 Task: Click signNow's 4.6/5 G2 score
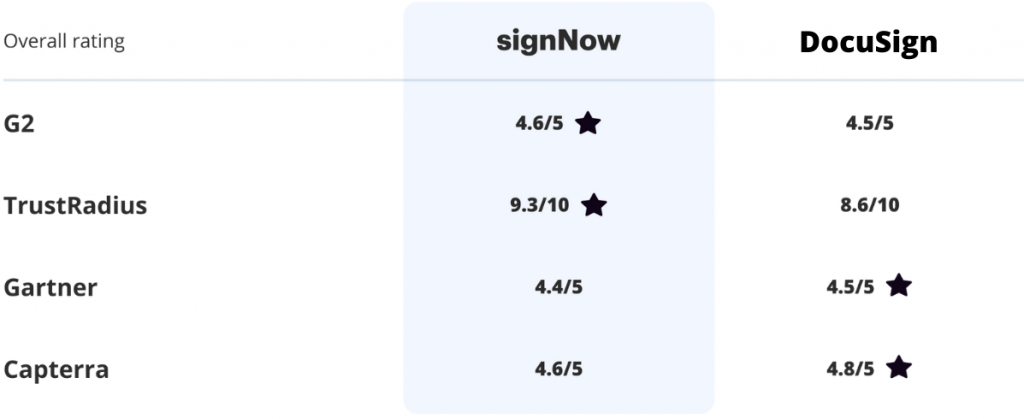click(x=539, y=124)
